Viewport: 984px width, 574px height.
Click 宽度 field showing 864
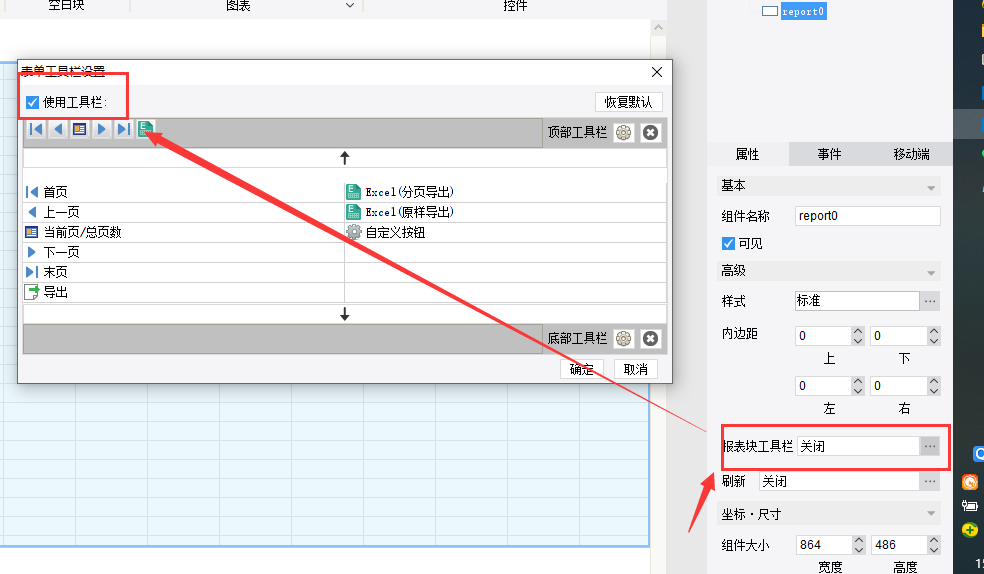point(824,545)
